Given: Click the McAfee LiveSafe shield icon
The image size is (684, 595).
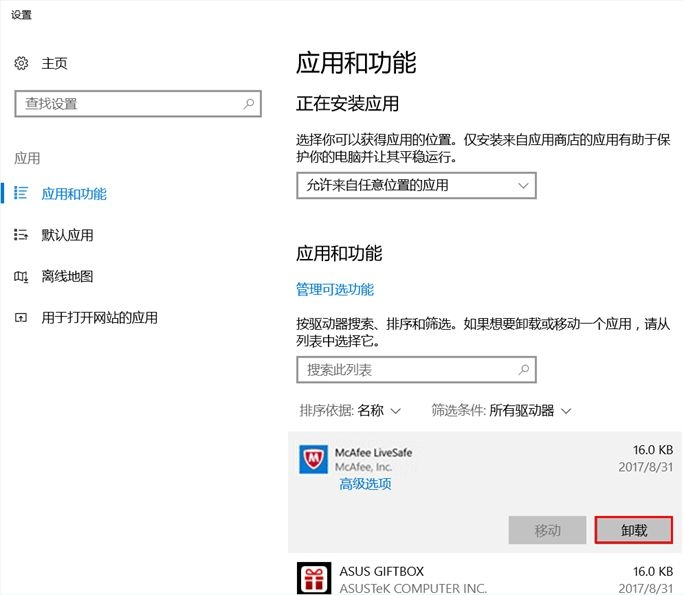Looking at the screenshot, I should tap(313, 459).
